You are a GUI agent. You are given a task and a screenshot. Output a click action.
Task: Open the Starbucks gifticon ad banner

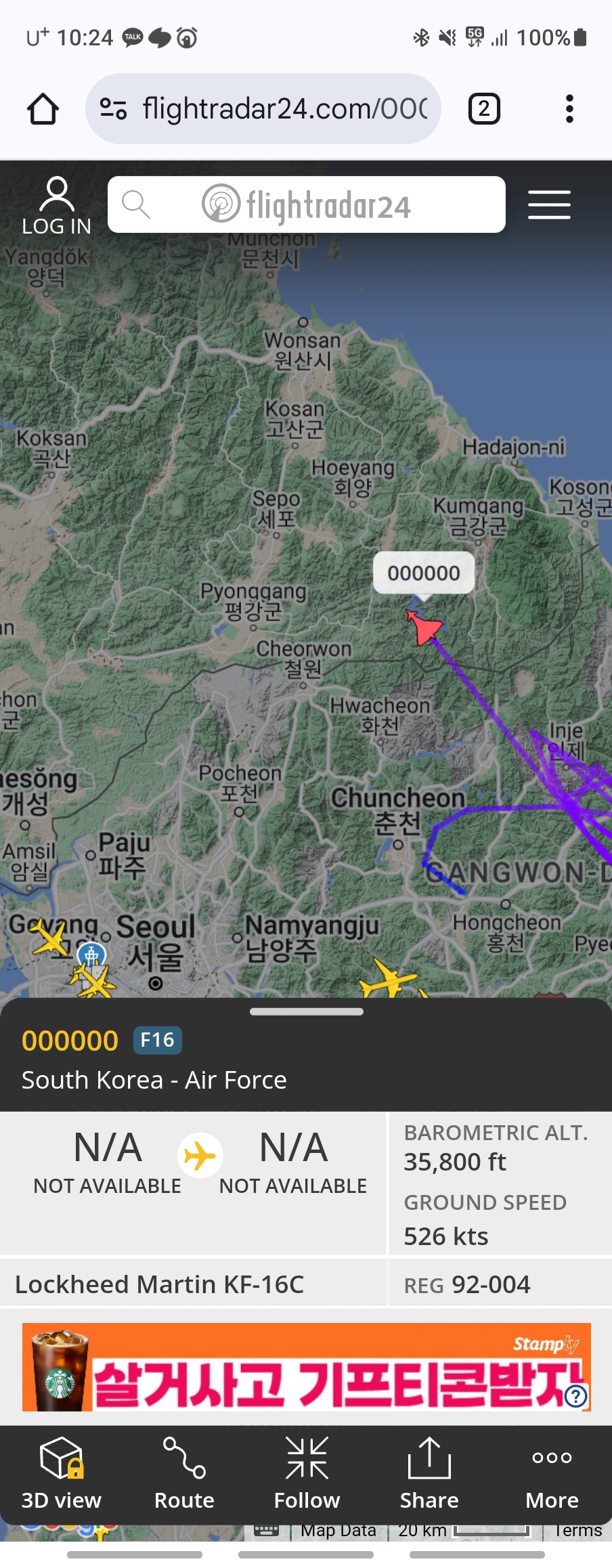(x=306, y=1367)
